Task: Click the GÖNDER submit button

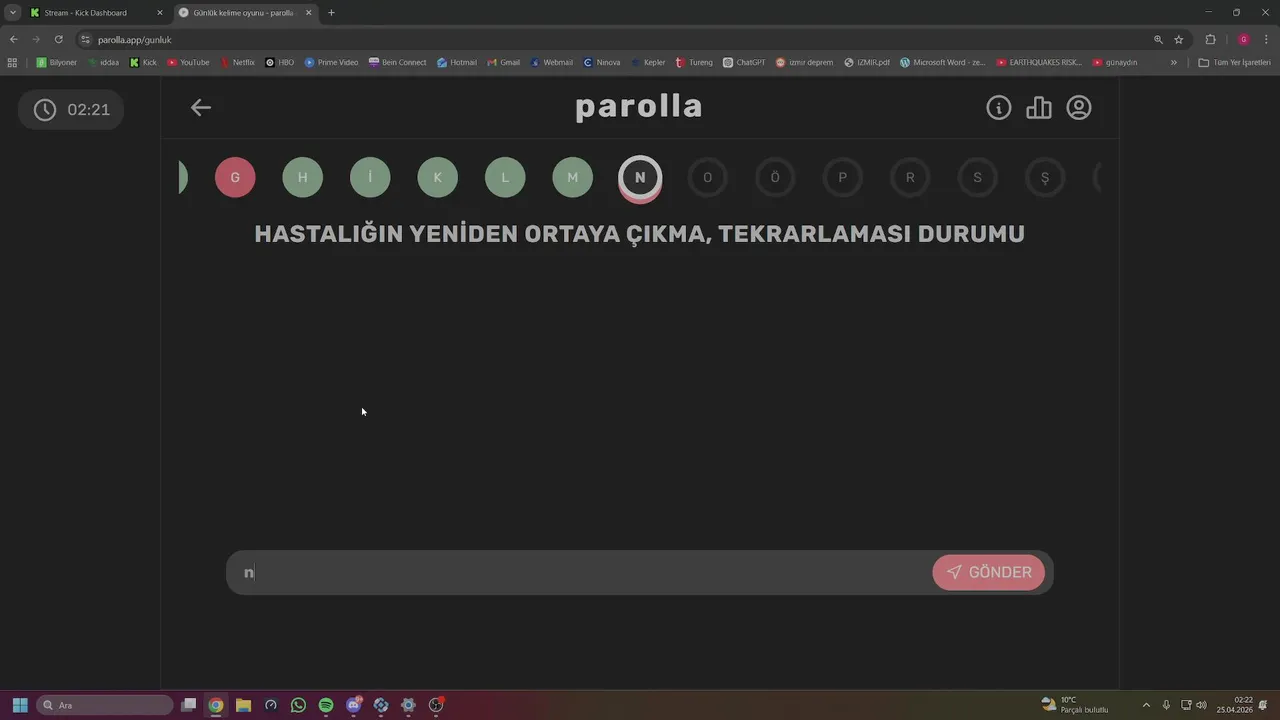Action: pyautogui.click(x=989, y=572)
